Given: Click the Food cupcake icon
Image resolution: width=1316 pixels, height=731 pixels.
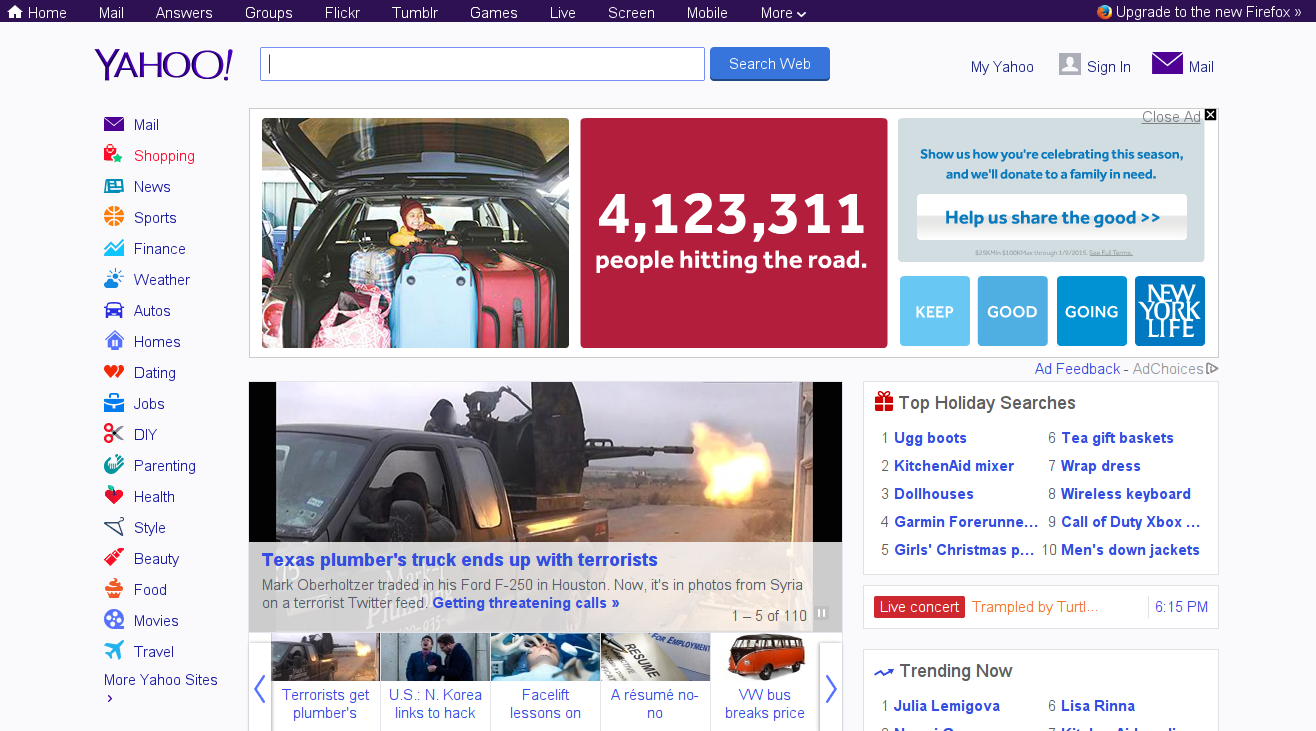Looking at the screenshot, I should coord(114,589).
